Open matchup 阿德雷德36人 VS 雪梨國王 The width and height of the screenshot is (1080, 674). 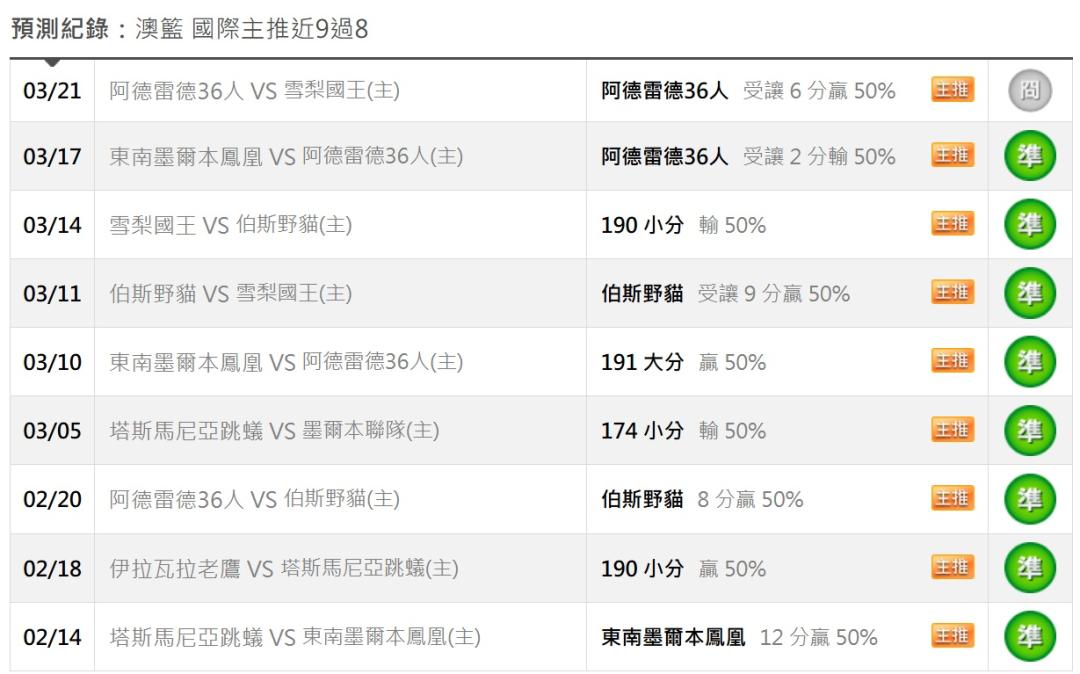254,91
